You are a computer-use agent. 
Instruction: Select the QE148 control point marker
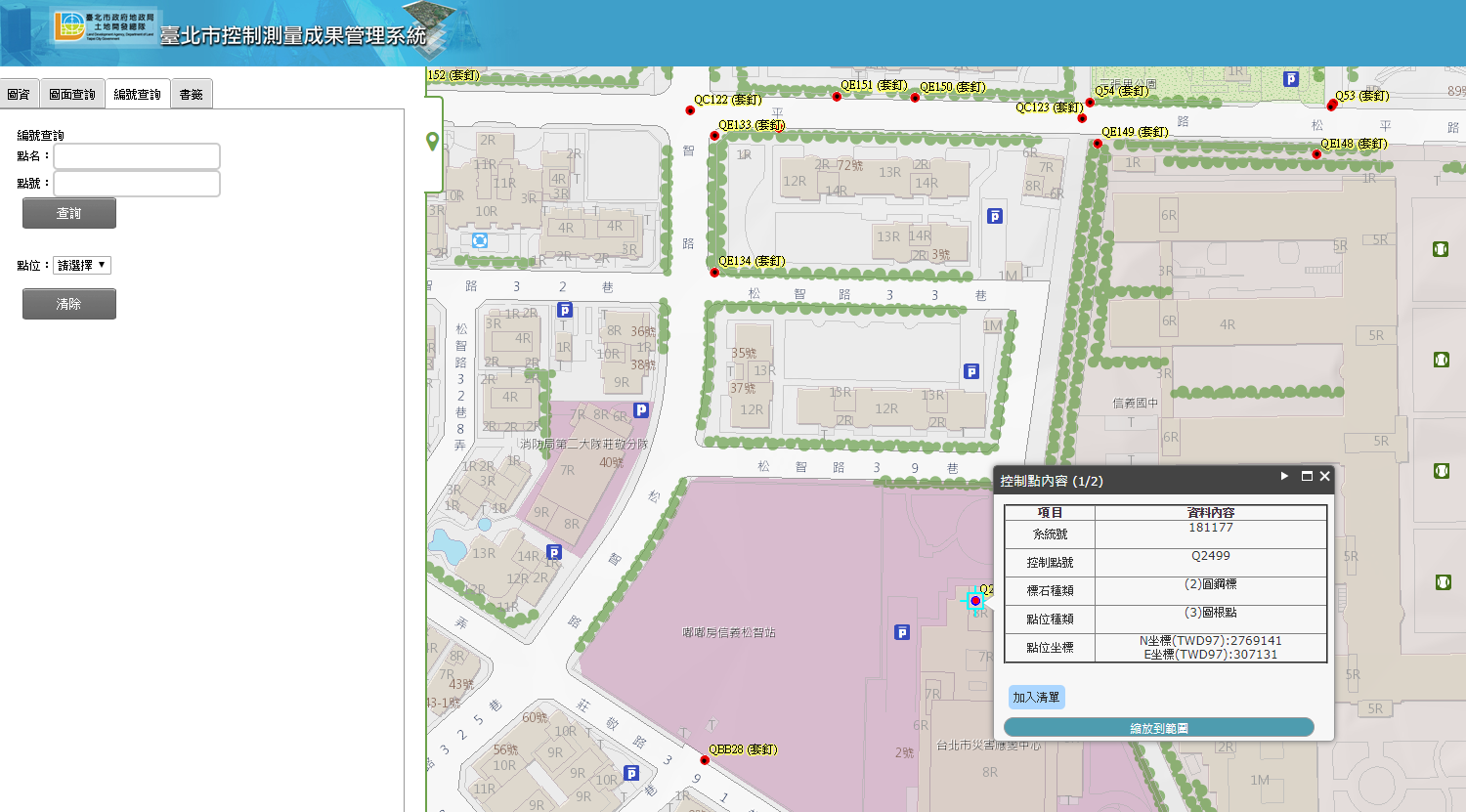coord(1316,154)
